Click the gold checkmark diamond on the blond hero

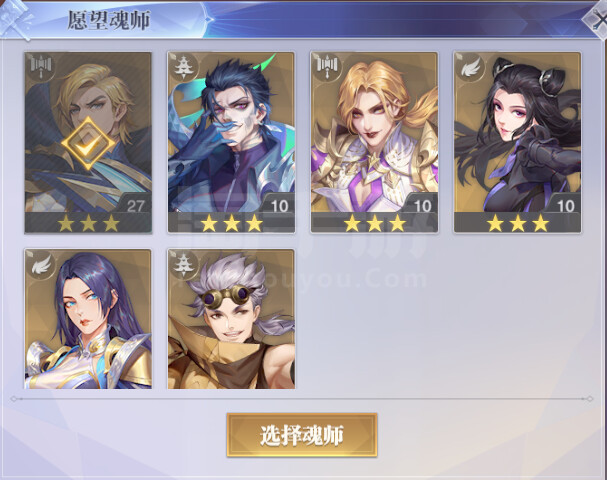pos(88,144)
